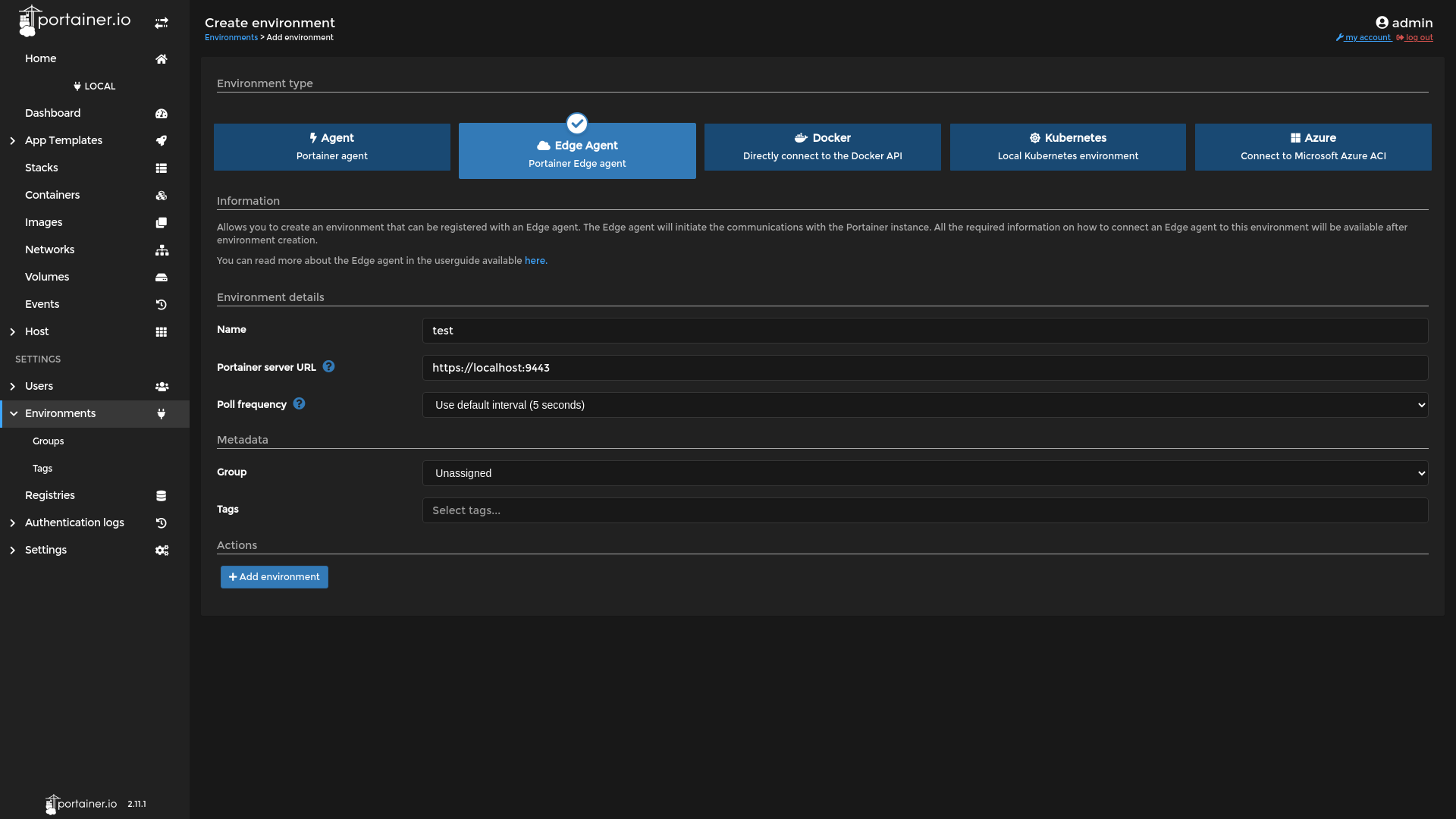Open Networks menu item
The height and width of the screenshot is (819, 1456).
95,250
